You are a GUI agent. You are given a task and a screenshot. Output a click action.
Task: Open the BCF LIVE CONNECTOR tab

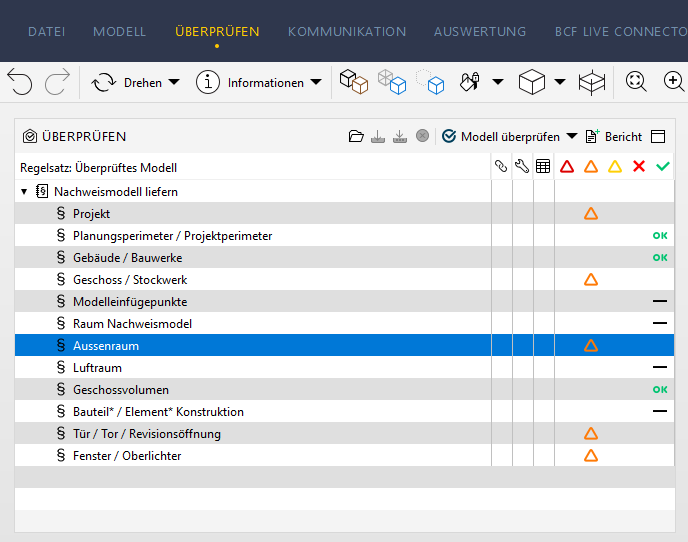click(x=621, y=32)
